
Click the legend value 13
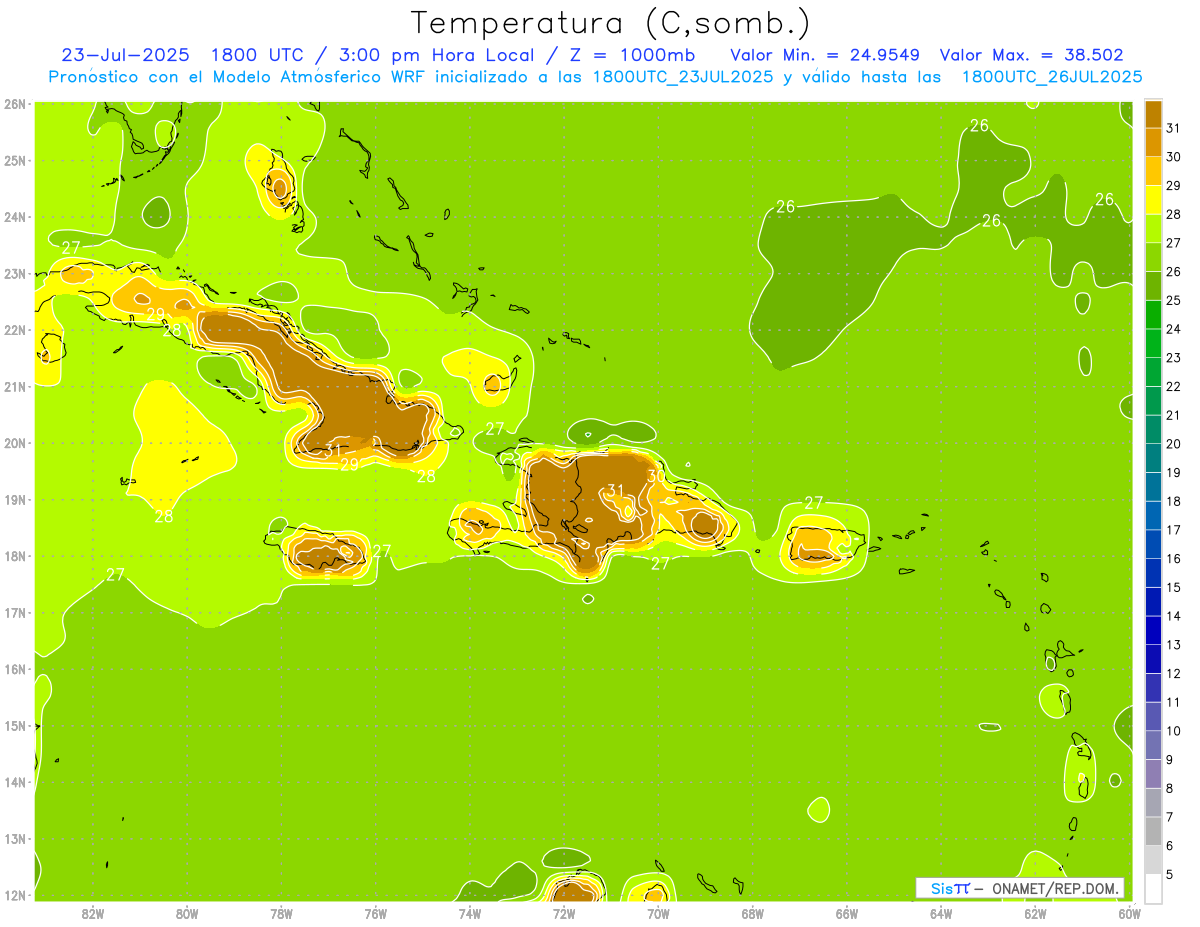(1174, 645)
